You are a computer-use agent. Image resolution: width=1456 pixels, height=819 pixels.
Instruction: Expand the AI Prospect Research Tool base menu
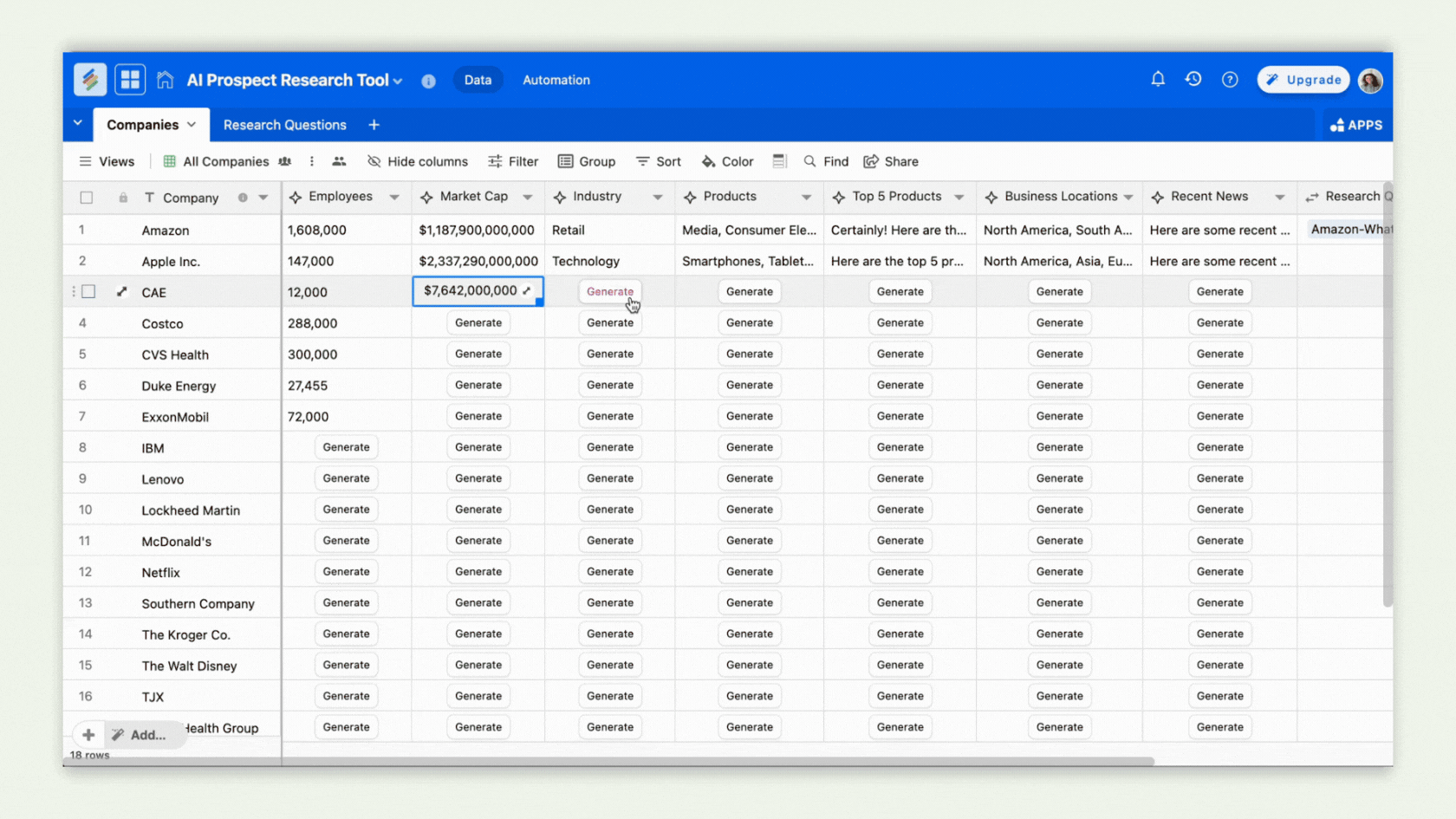400,80
